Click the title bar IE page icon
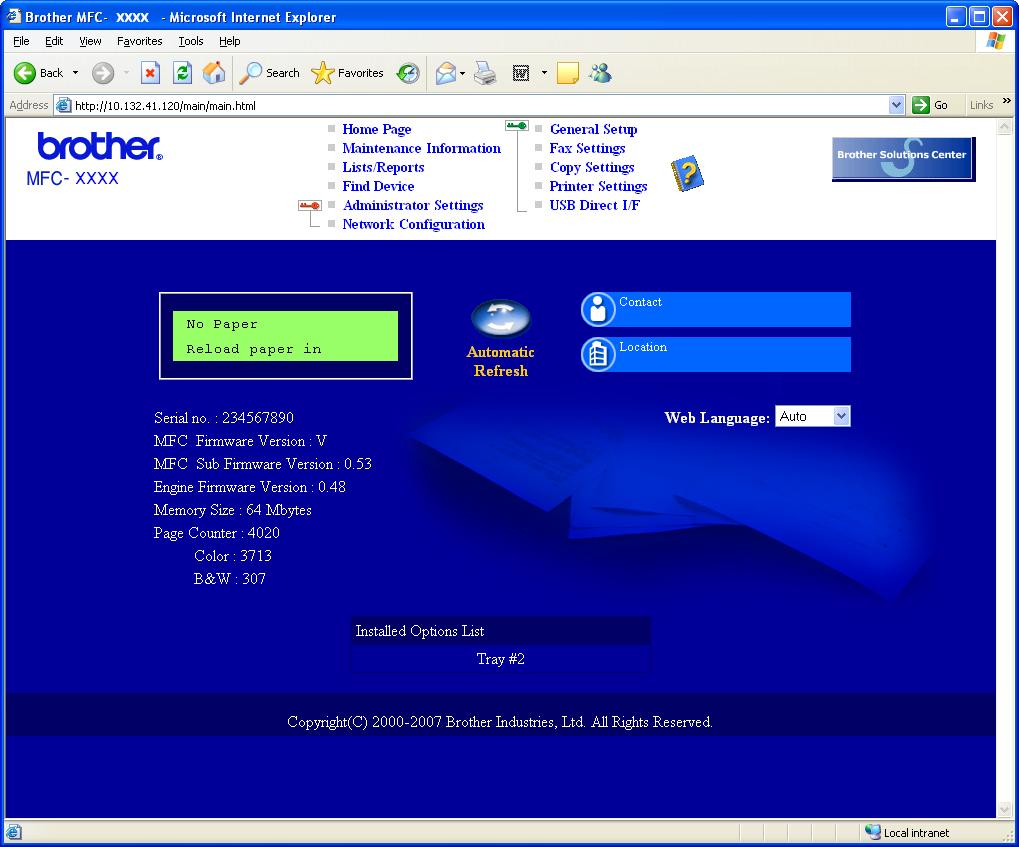 coord(14,16)
